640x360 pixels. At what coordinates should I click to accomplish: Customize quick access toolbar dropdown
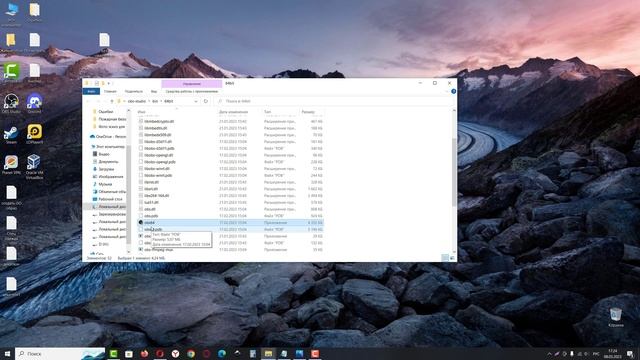tap(109, 83)
